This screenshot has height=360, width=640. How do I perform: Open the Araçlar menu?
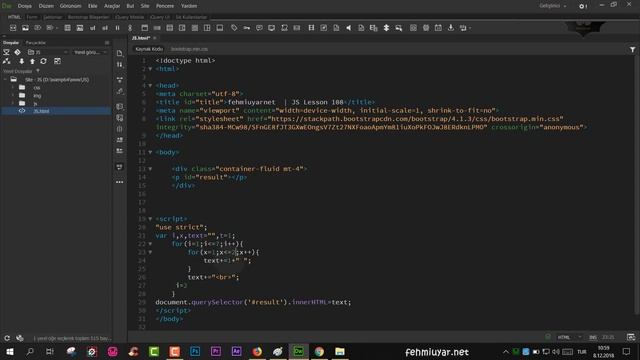[112, 6]
